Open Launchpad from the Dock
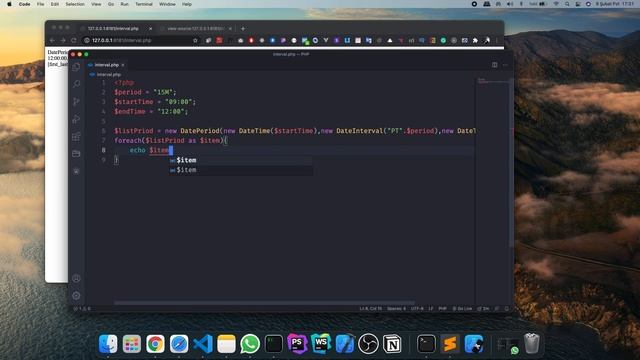 pyautogui.click(x=131, y=344)
